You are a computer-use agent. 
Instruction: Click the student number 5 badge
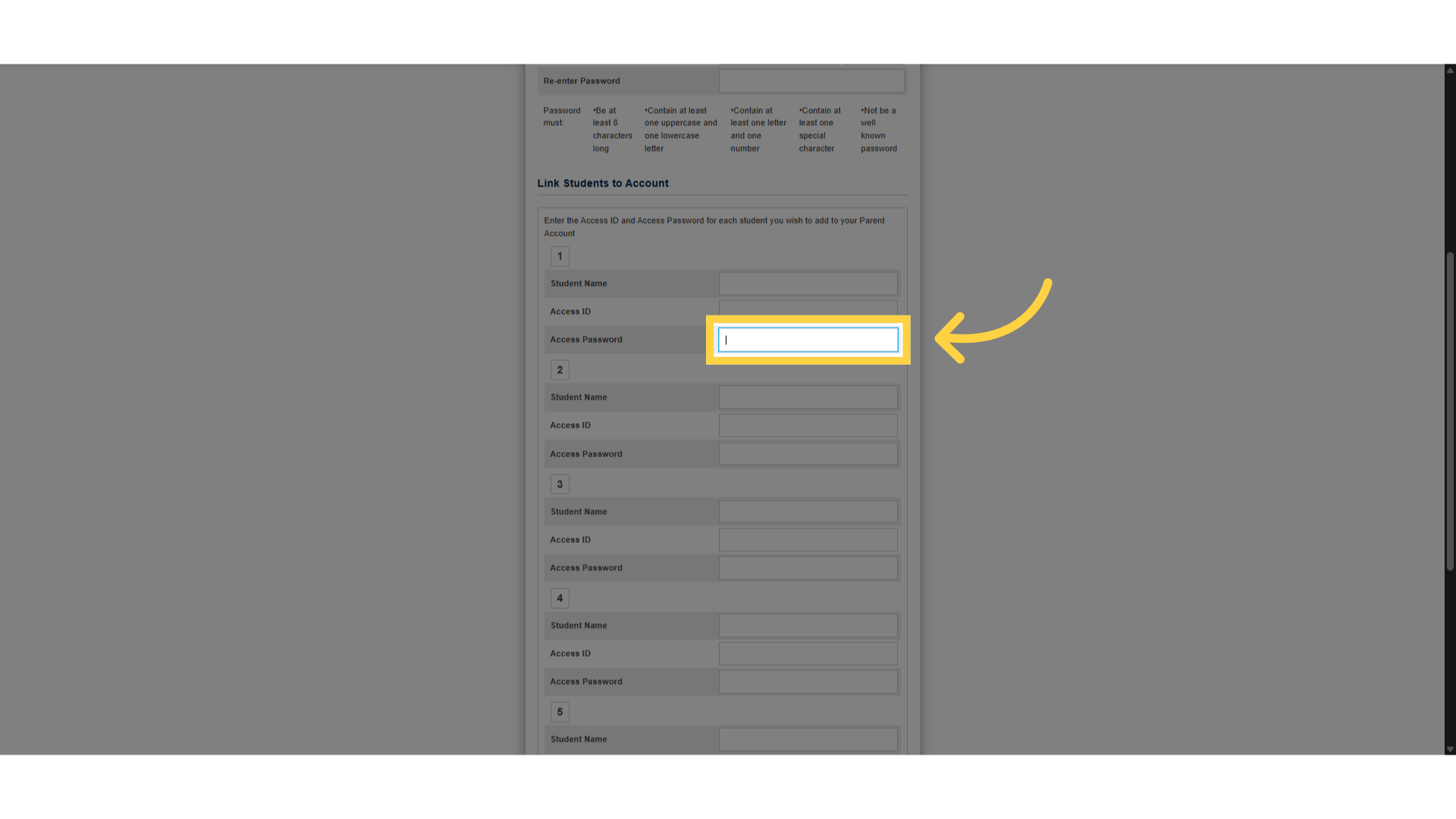pyautogui.click(x=560, y=712)
